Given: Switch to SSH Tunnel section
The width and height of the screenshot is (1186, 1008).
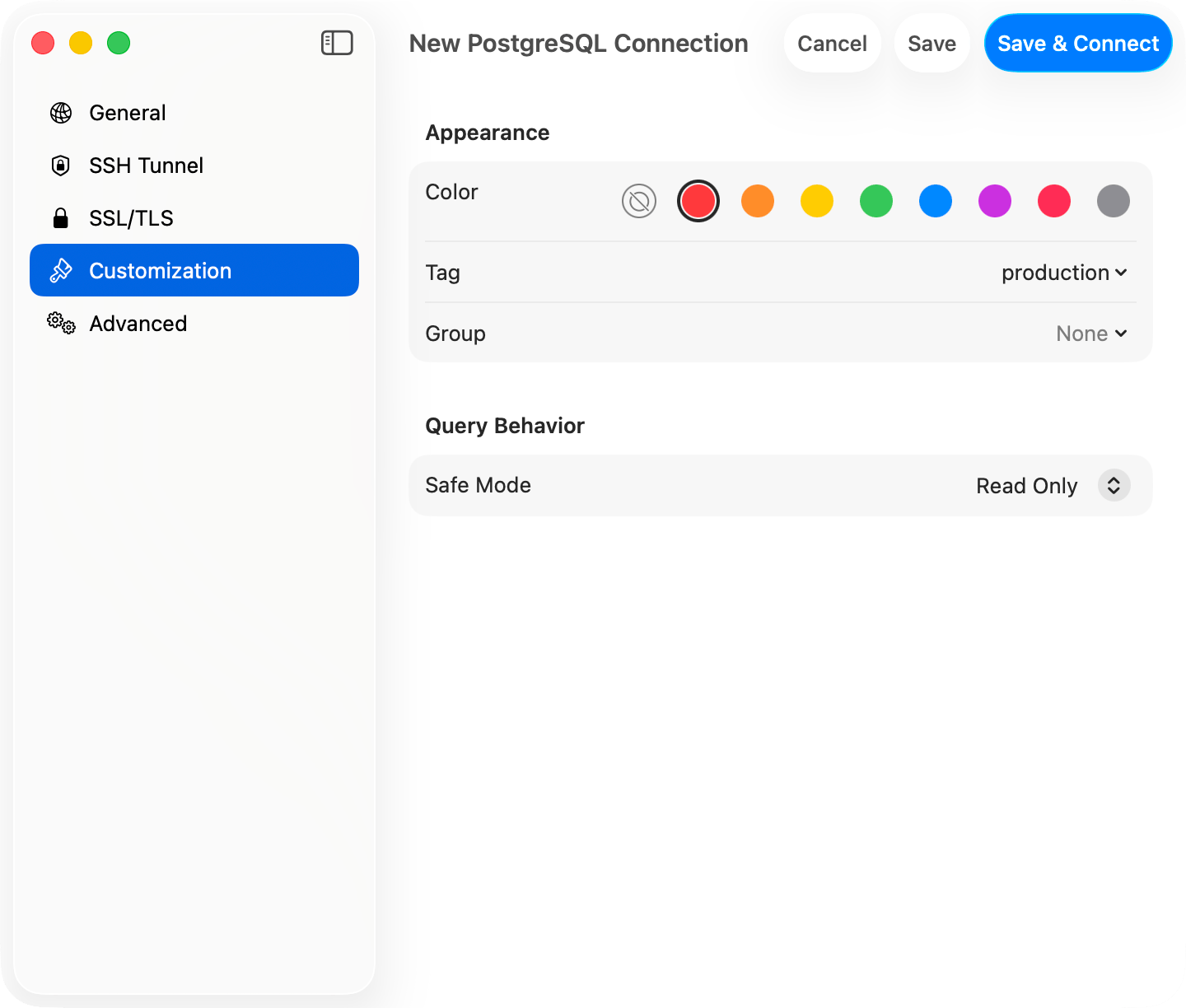Looking at the screenshot, I should (194, 166).
